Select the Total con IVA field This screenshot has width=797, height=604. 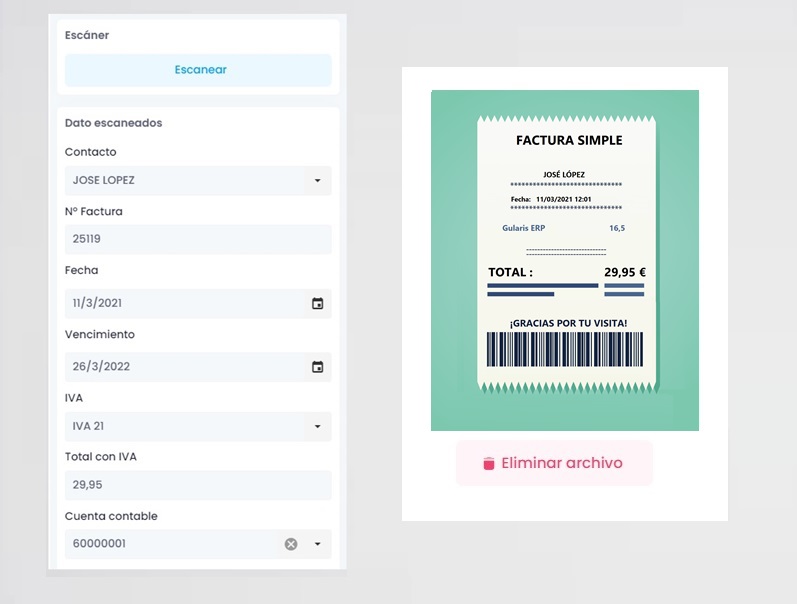pyautogui.click(x=198, y=485)
